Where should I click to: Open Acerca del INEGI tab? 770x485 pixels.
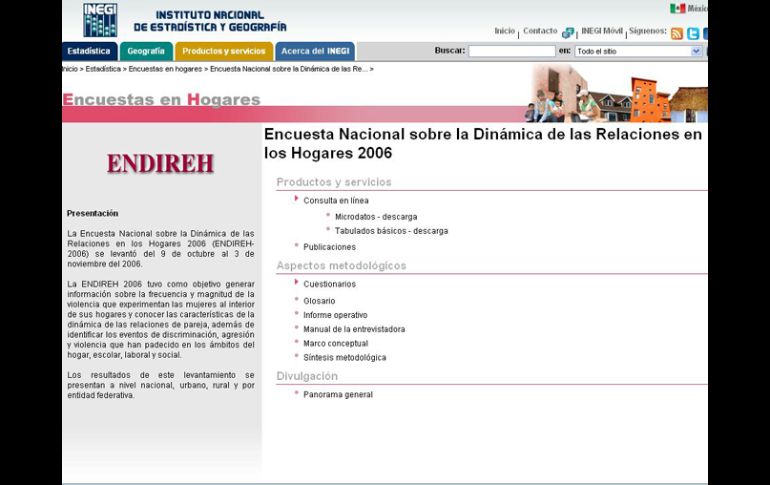315,51
